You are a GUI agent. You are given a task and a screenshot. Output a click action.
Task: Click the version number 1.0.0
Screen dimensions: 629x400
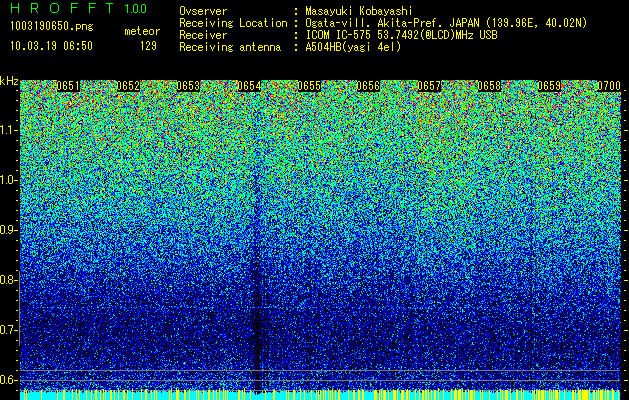pyautogui.click(x=136, y=9)
